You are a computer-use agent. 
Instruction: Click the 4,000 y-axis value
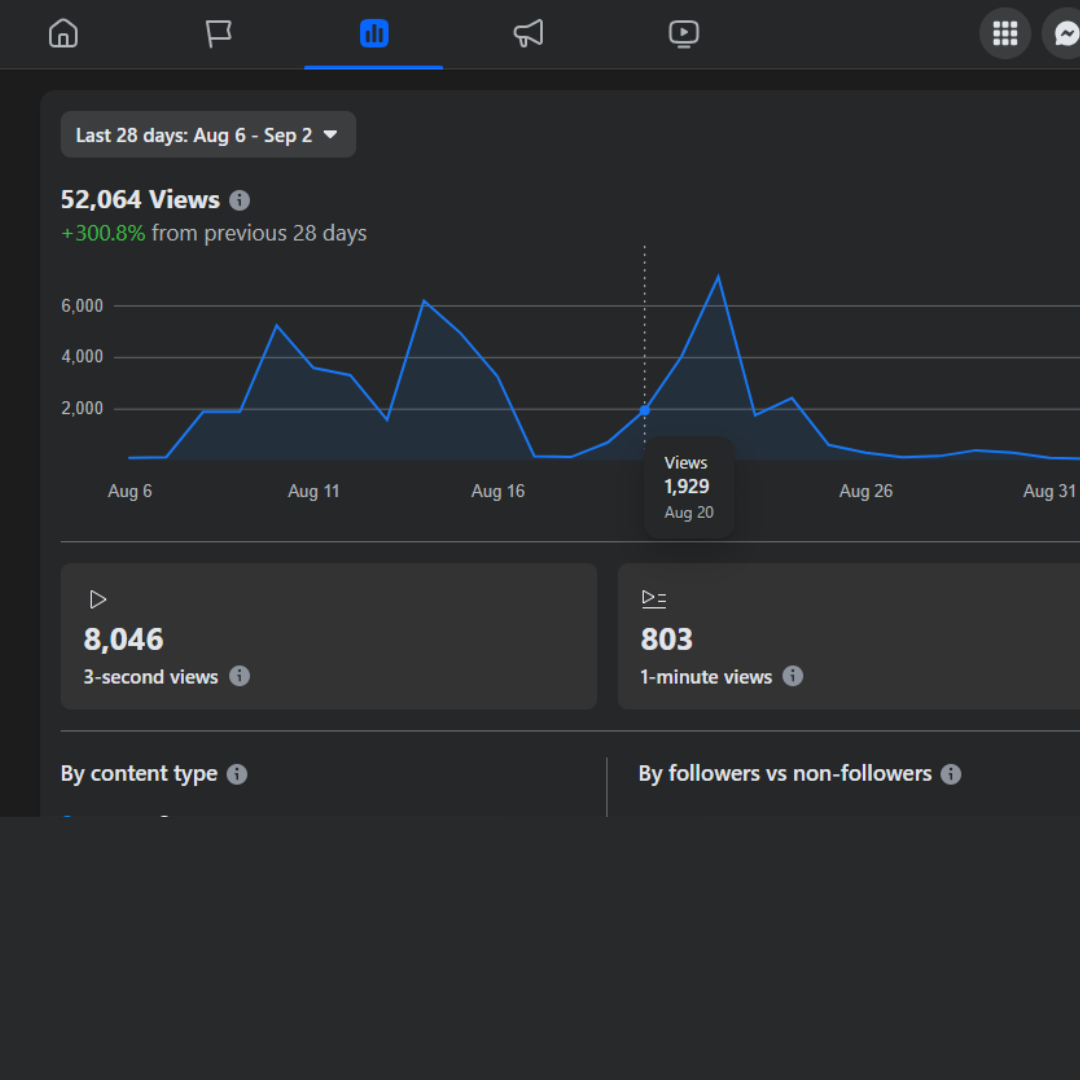(82, 357)
